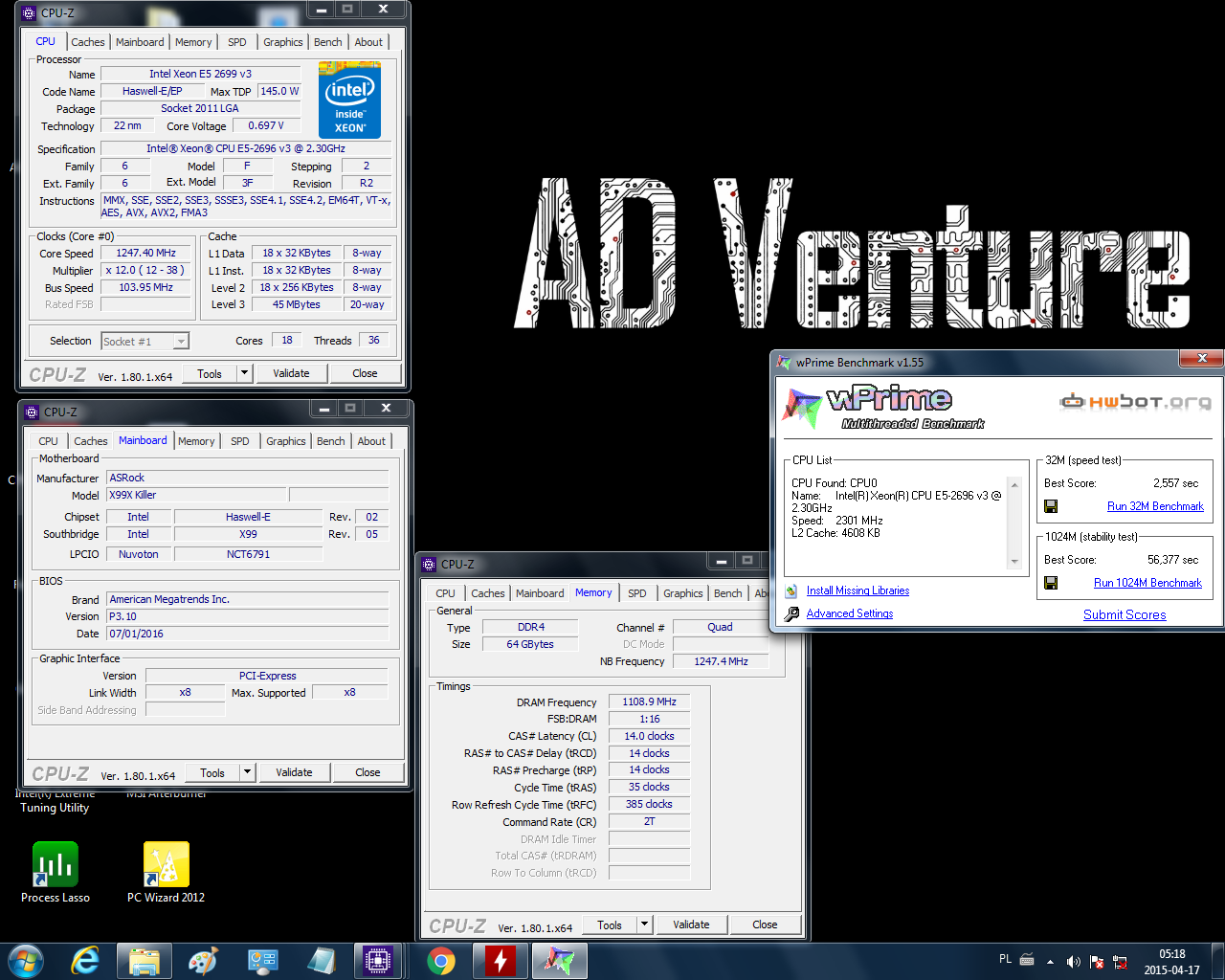Click the wPrime window title icon
The height and width of the screenshot is (980, 1225).
[x=784, y=363]
